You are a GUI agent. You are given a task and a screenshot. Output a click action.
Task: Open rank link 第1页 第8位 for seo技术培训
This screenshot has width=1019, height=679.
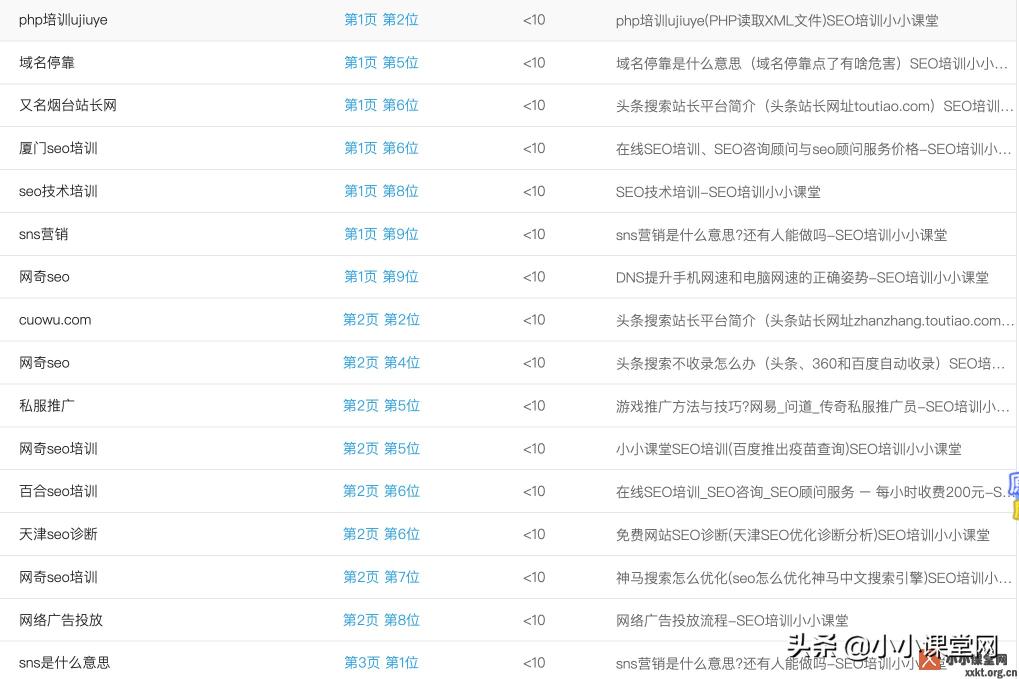coord(381,191)
